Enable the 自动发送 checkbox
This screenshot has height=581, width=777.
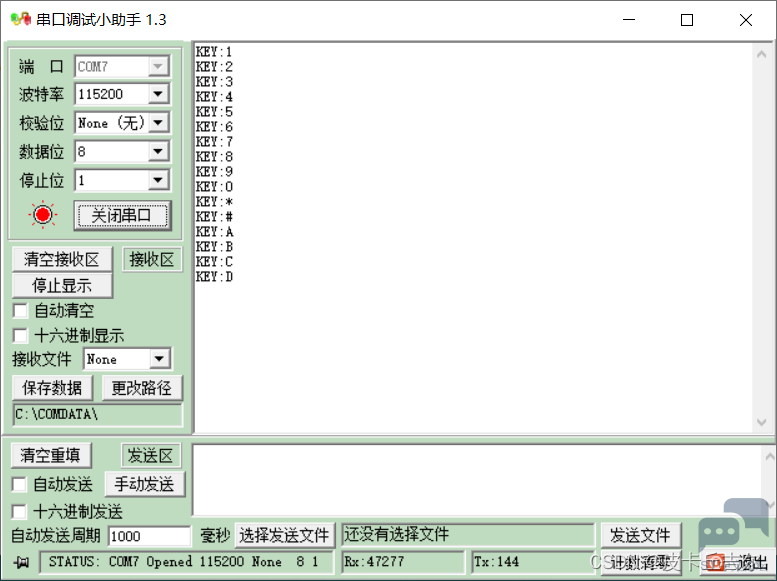(x=19, y=484)
